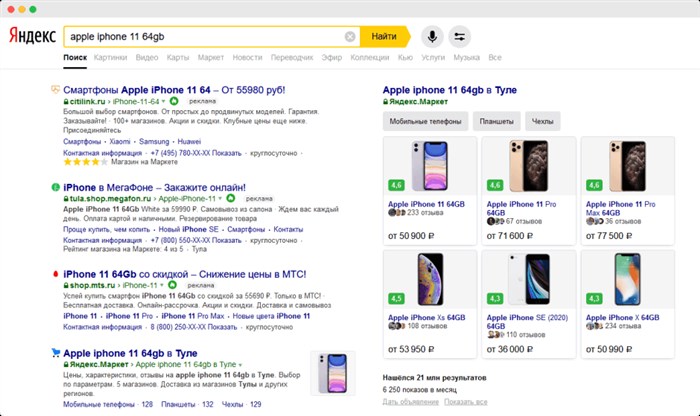This screenshot has height=416, width=700.
Task: Open the Эфир tab
Action: 332,58
